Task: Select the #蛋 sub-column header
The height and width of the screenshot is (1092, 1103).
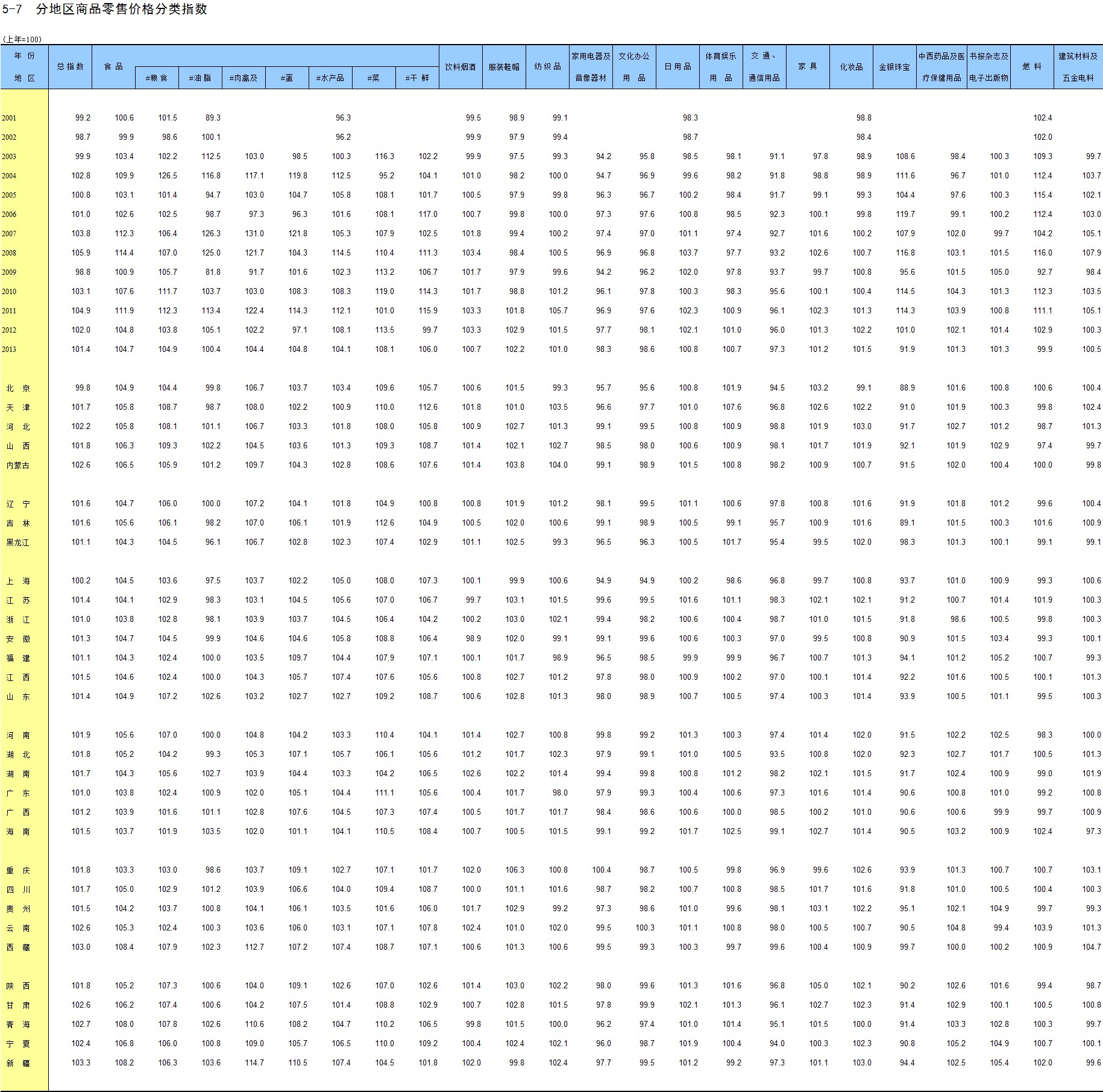Action: [x=287, y=78]
